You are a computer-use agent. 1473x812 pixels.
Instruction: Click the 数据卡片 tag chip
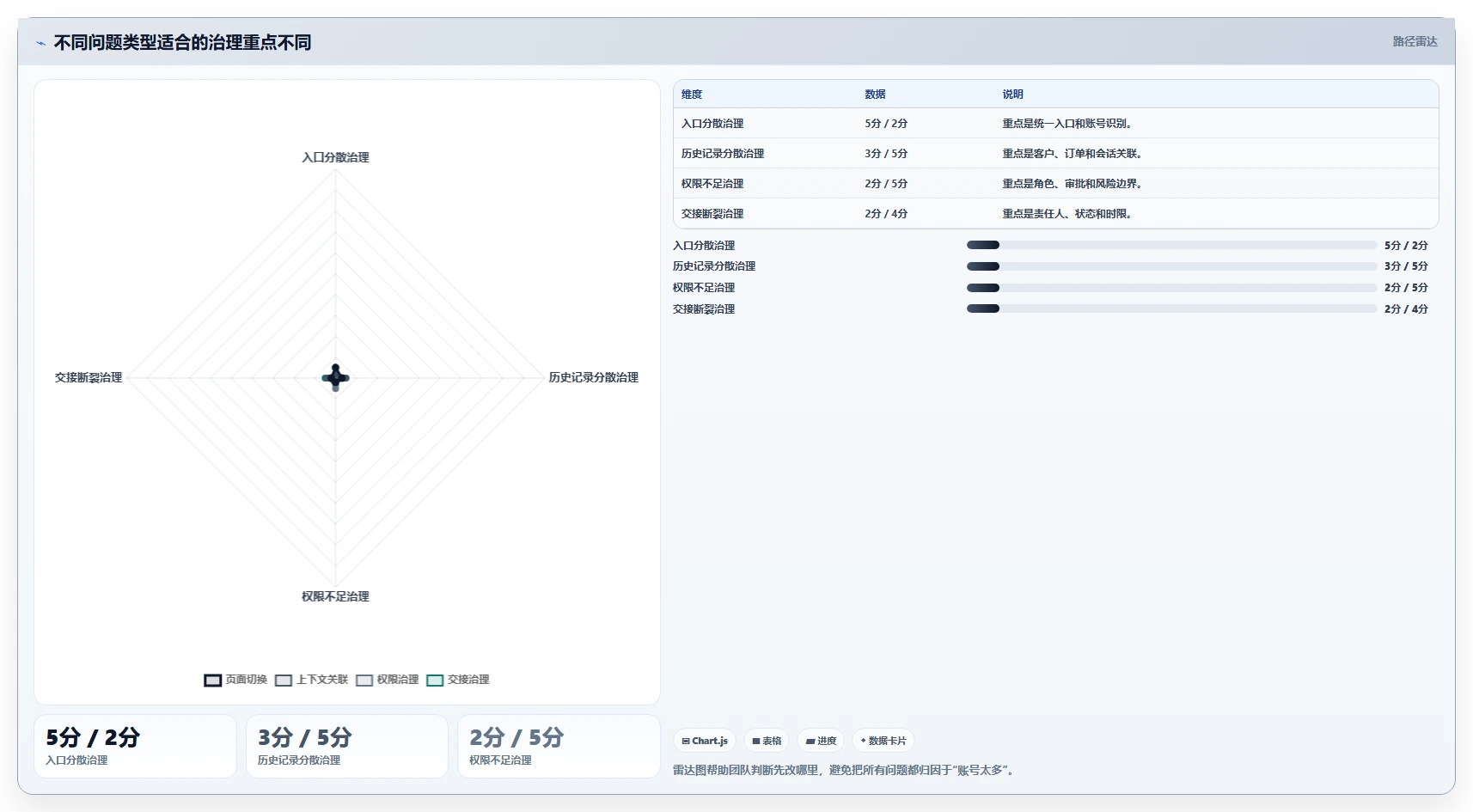click(883, 741)
